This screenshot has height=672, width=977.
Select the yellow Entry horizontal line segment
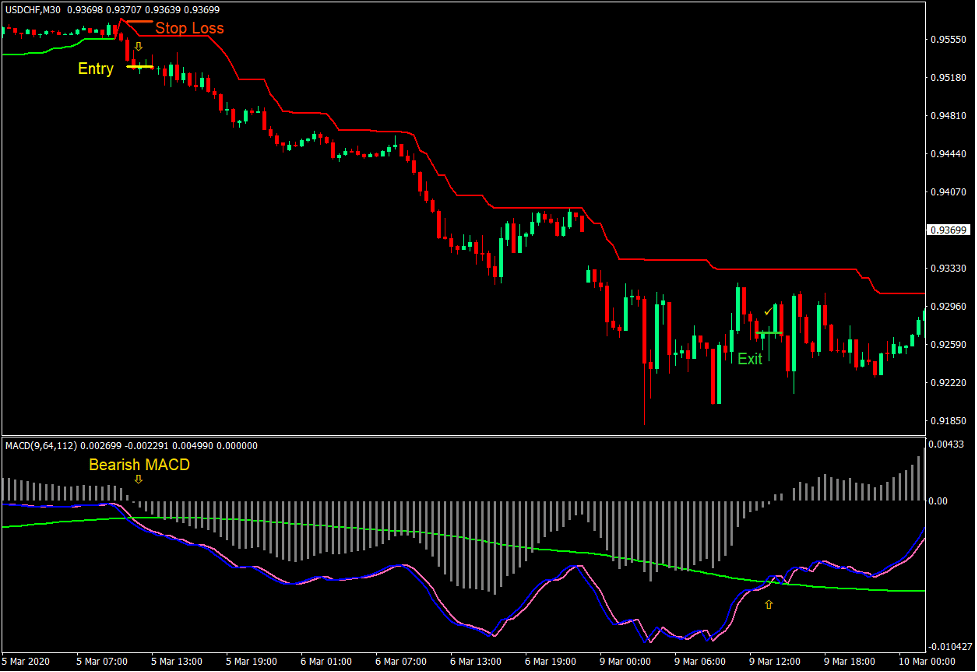pyautogui.click(x=138, y=68)
